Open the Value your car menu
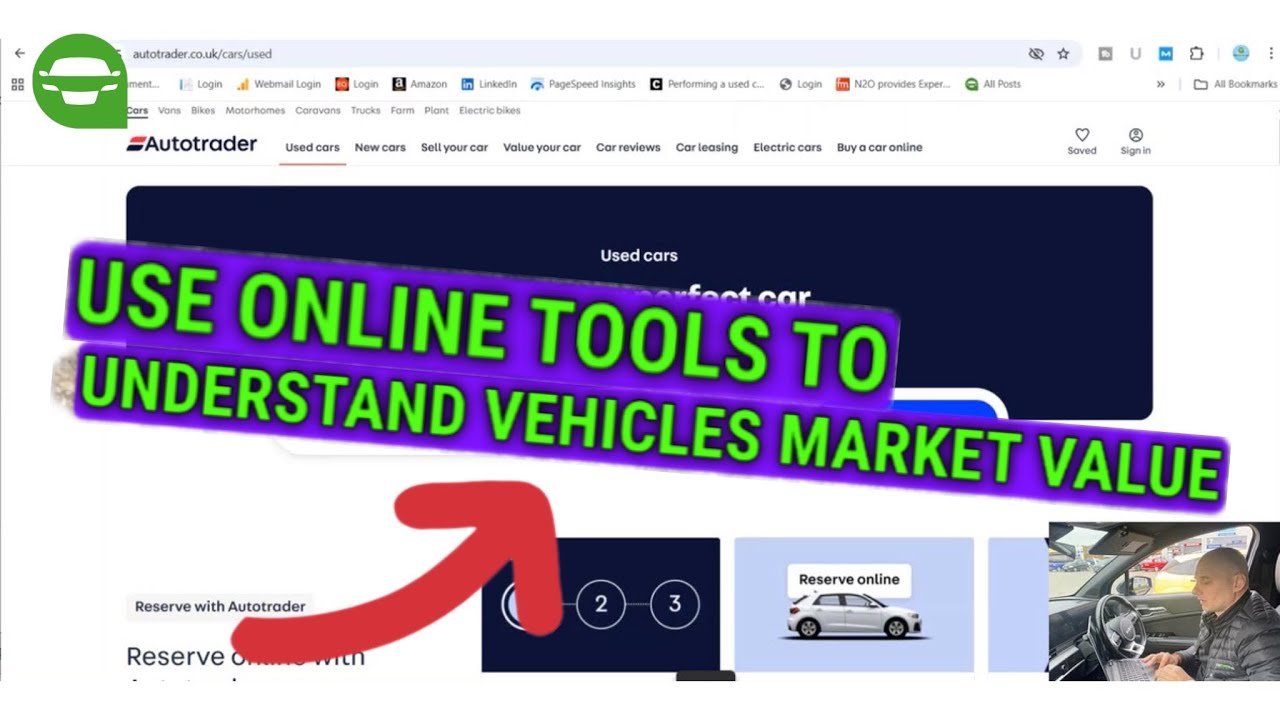1280x720 pixels. (542, 147)
